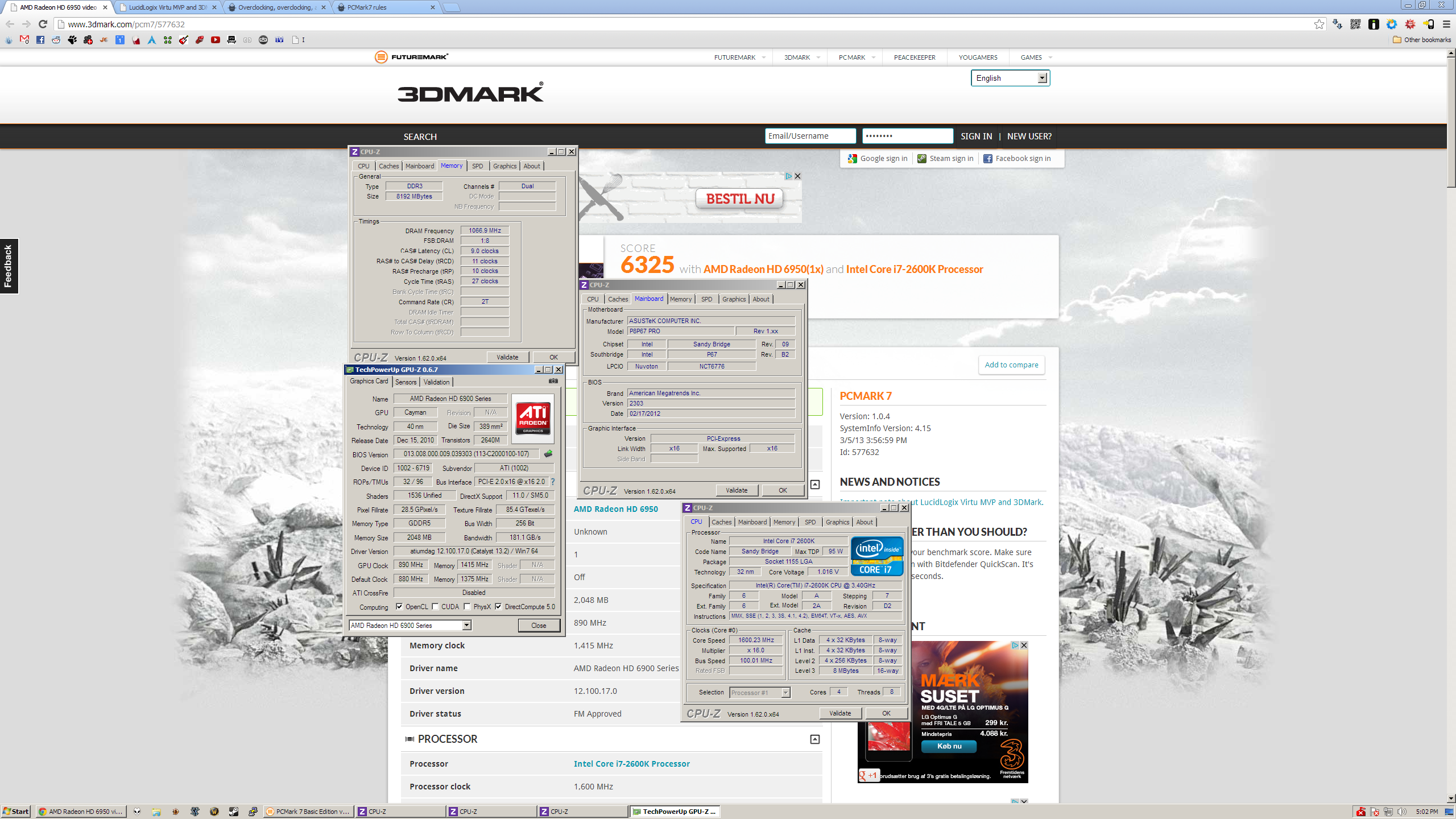Viewport: 1456px width, 819px height.
Task: Click the Email/Username input field
Action: click(x=810, y=136)
